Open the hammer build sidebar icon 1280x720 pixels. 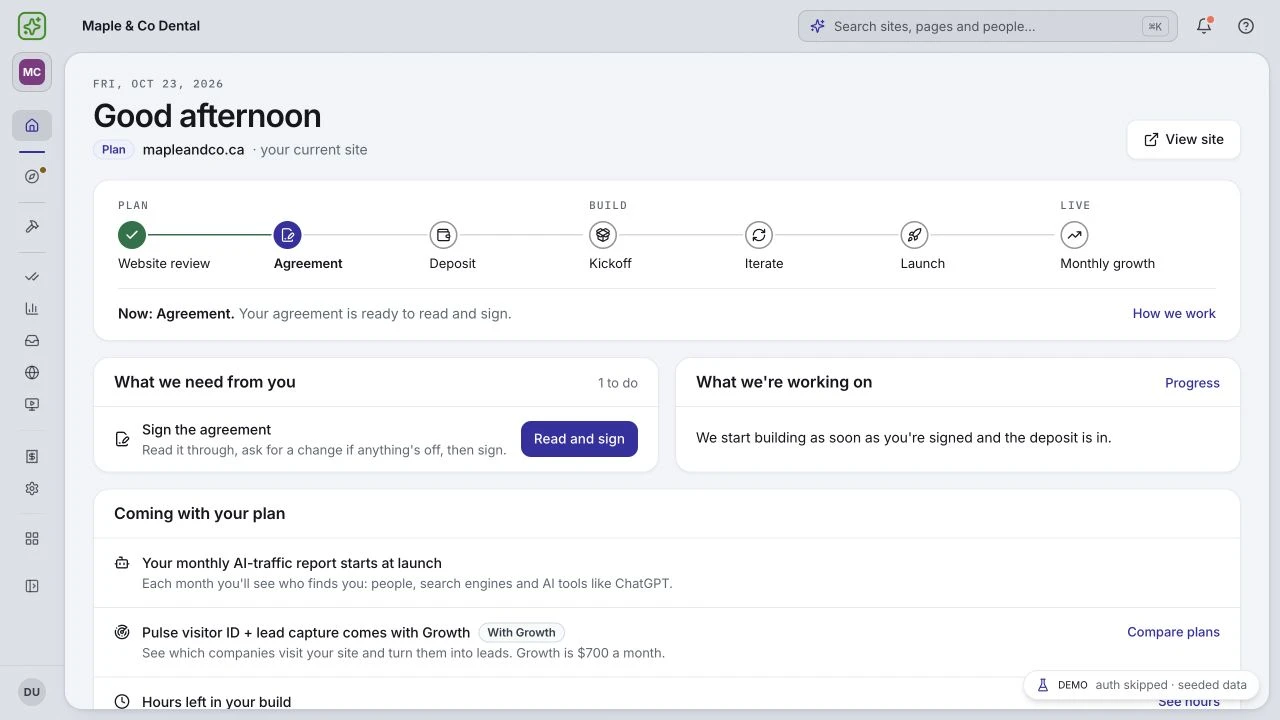coord(32,227)
